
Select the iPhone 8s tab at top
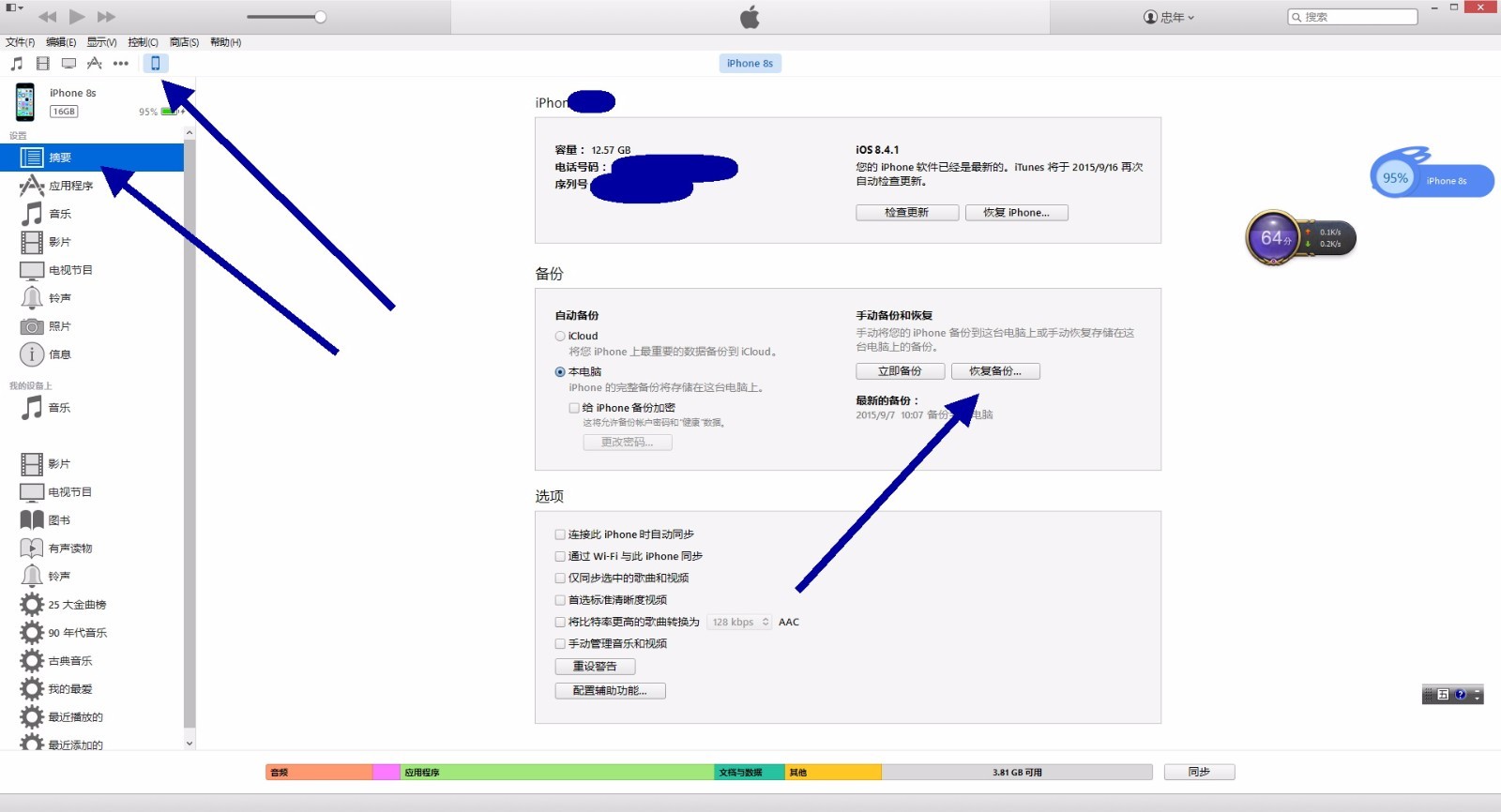750,64
